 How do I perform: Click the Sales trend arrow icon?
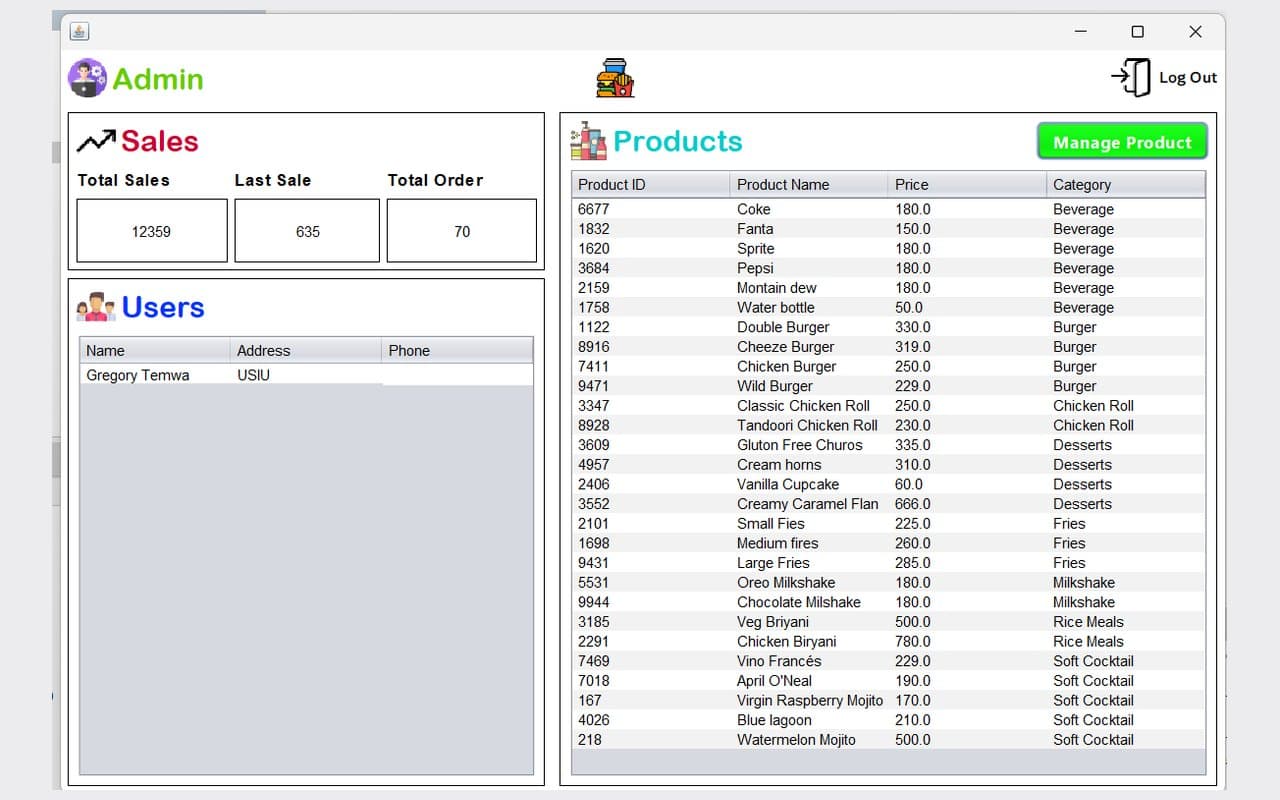96,141
